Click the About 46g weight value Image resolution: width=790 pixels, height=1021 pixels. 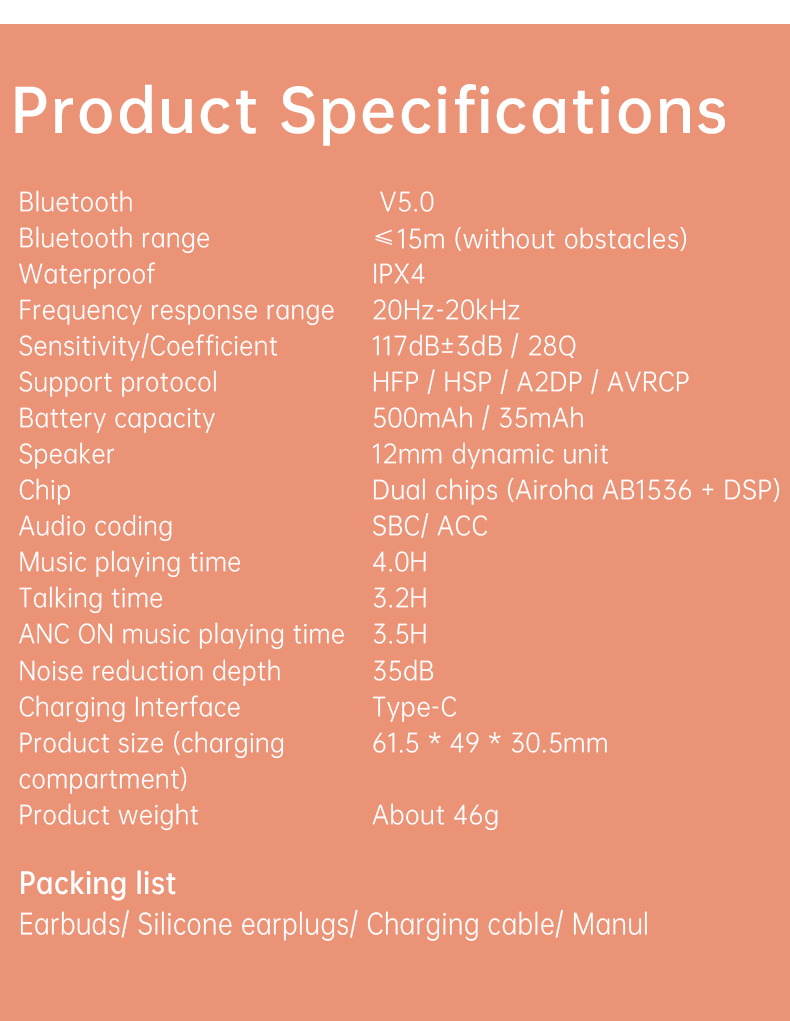[x=435, y=815]
